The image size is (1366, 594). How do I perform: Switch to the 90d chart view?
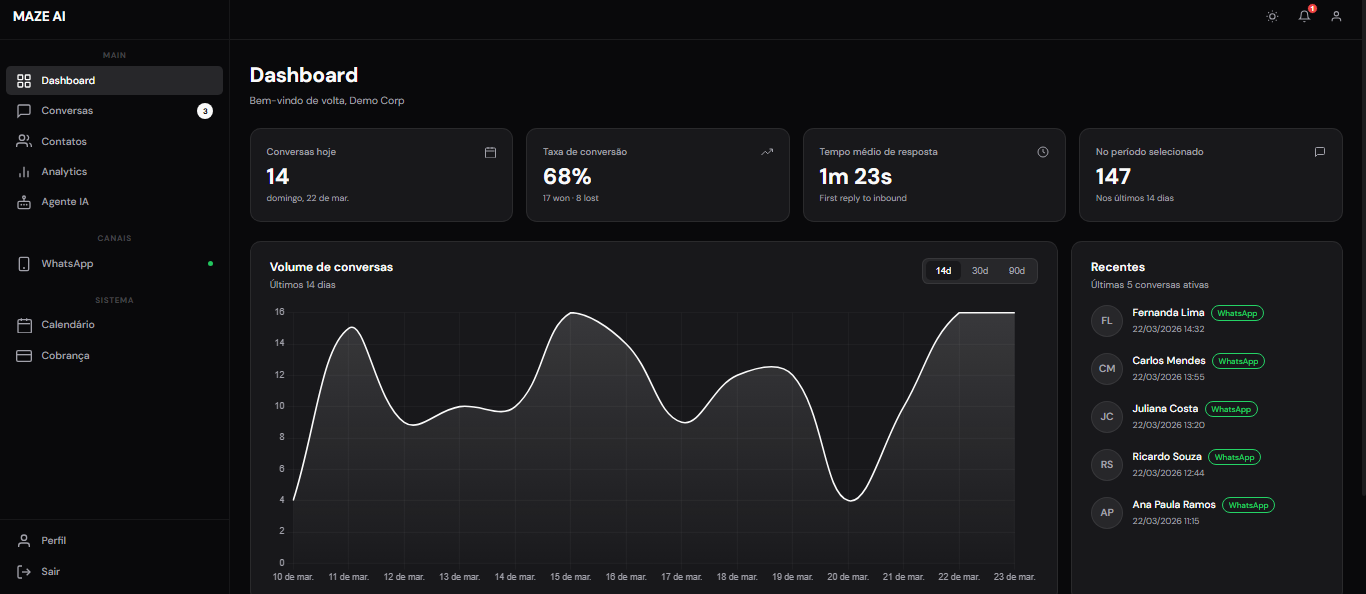pos(1016,270)
